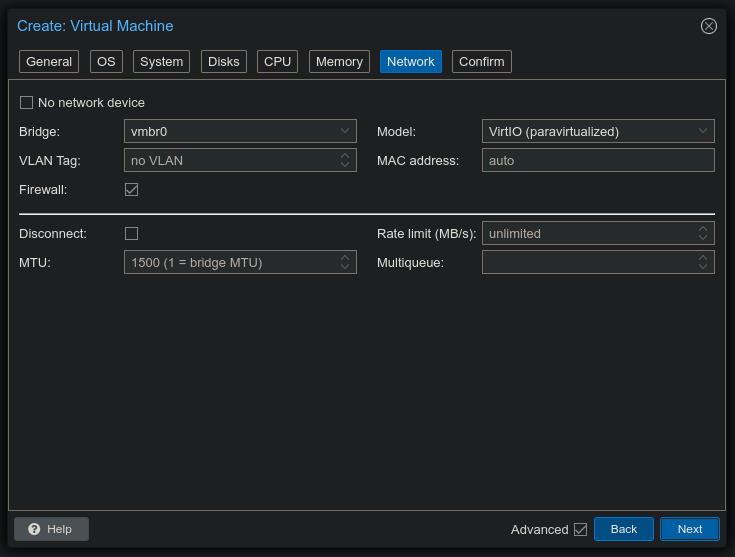The height and width of the screenshot is (557, 735).
Task: Click the VLAN Tag spinner arrows
Action: [345, 160]
